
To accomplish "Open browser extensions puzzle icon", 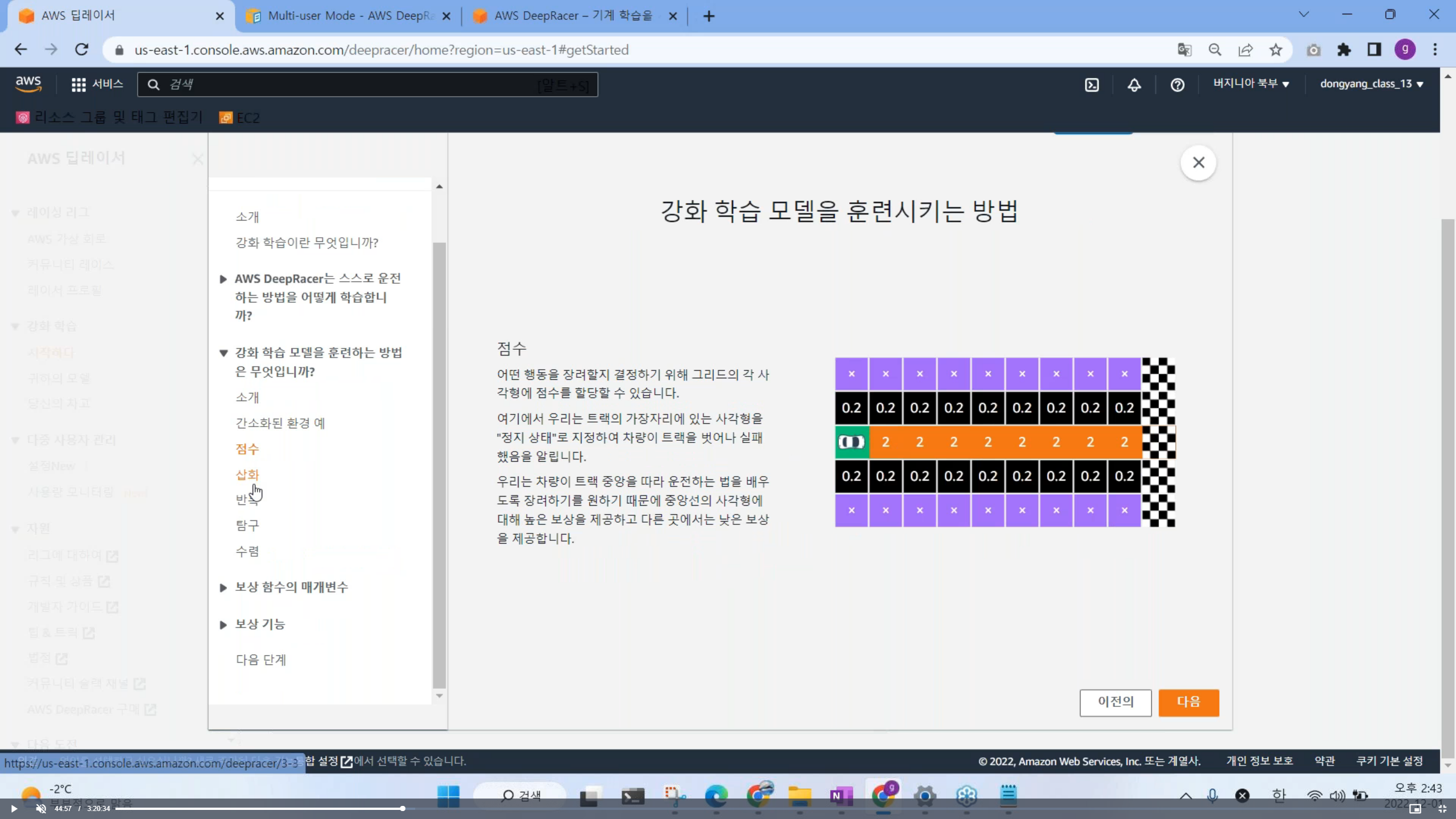I will 1344,50.
